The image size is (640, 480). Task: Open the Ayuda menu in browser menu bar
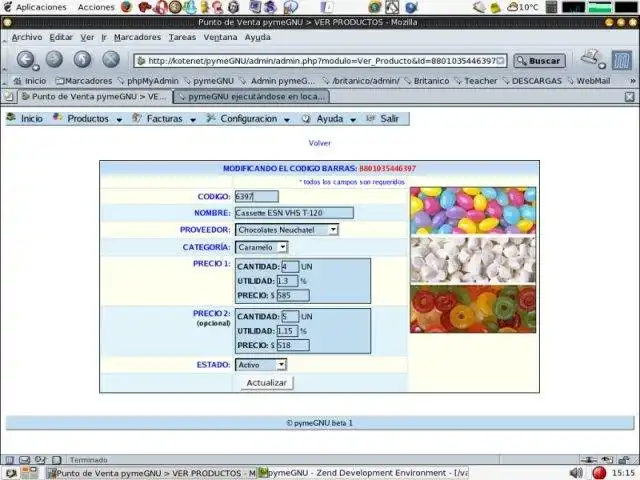(x=258, y=37)
